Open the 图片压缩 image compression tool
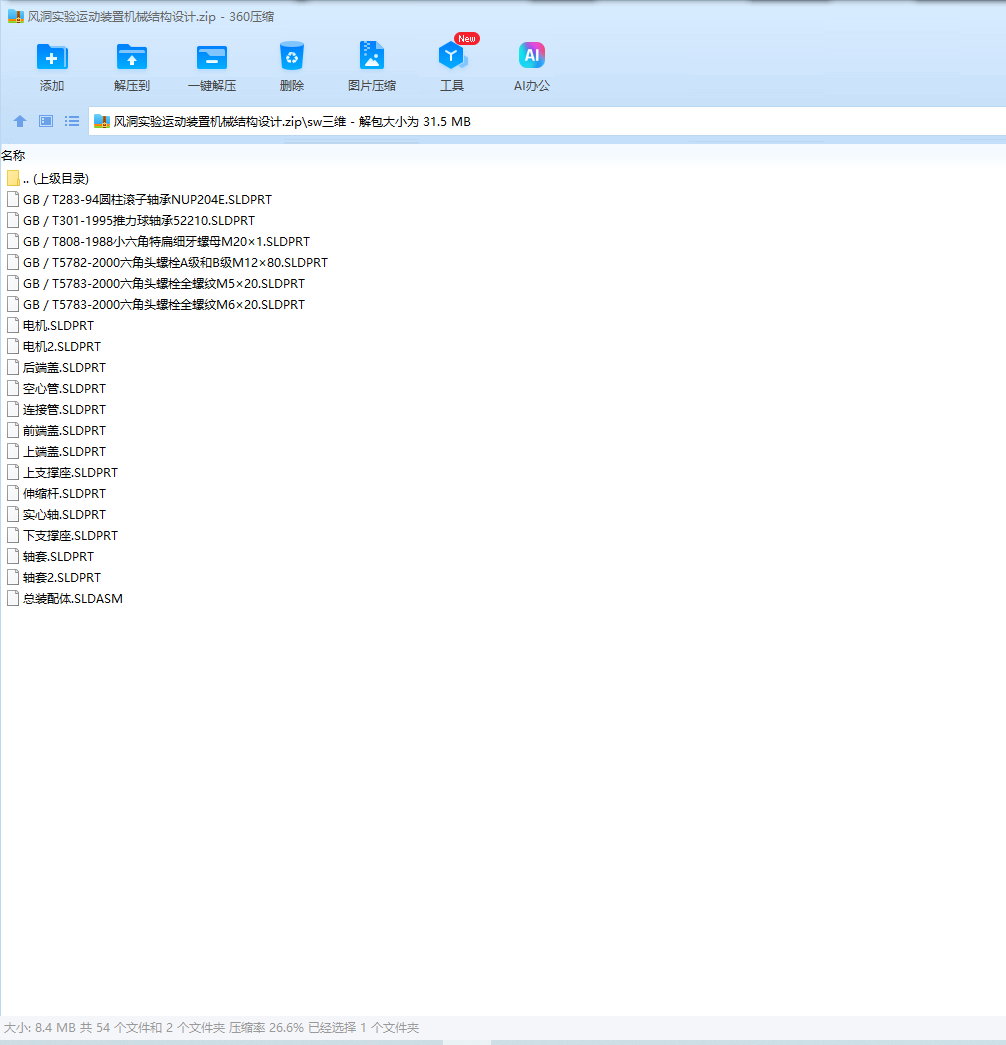 (371, 66)
